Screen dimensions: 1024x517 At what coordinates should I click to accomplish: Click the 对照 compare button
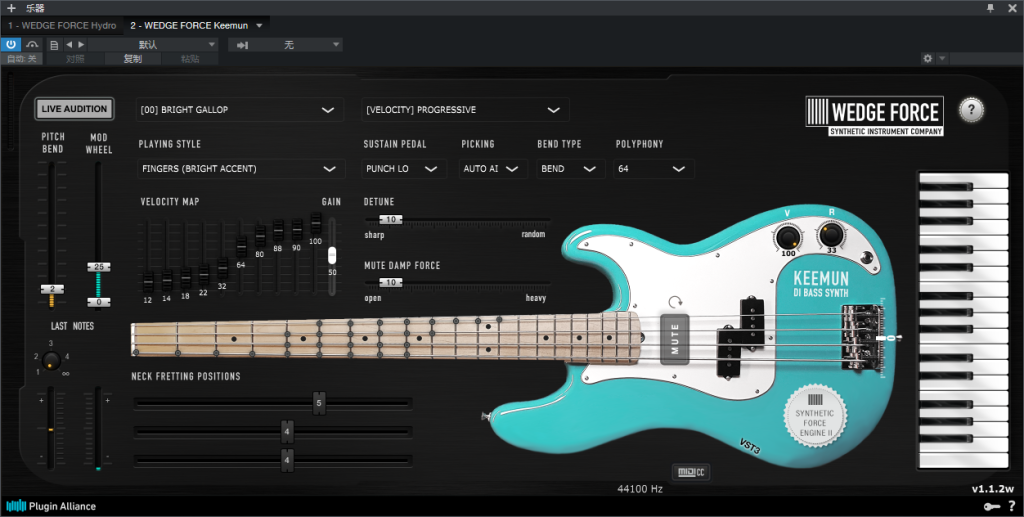pos(75,59)
